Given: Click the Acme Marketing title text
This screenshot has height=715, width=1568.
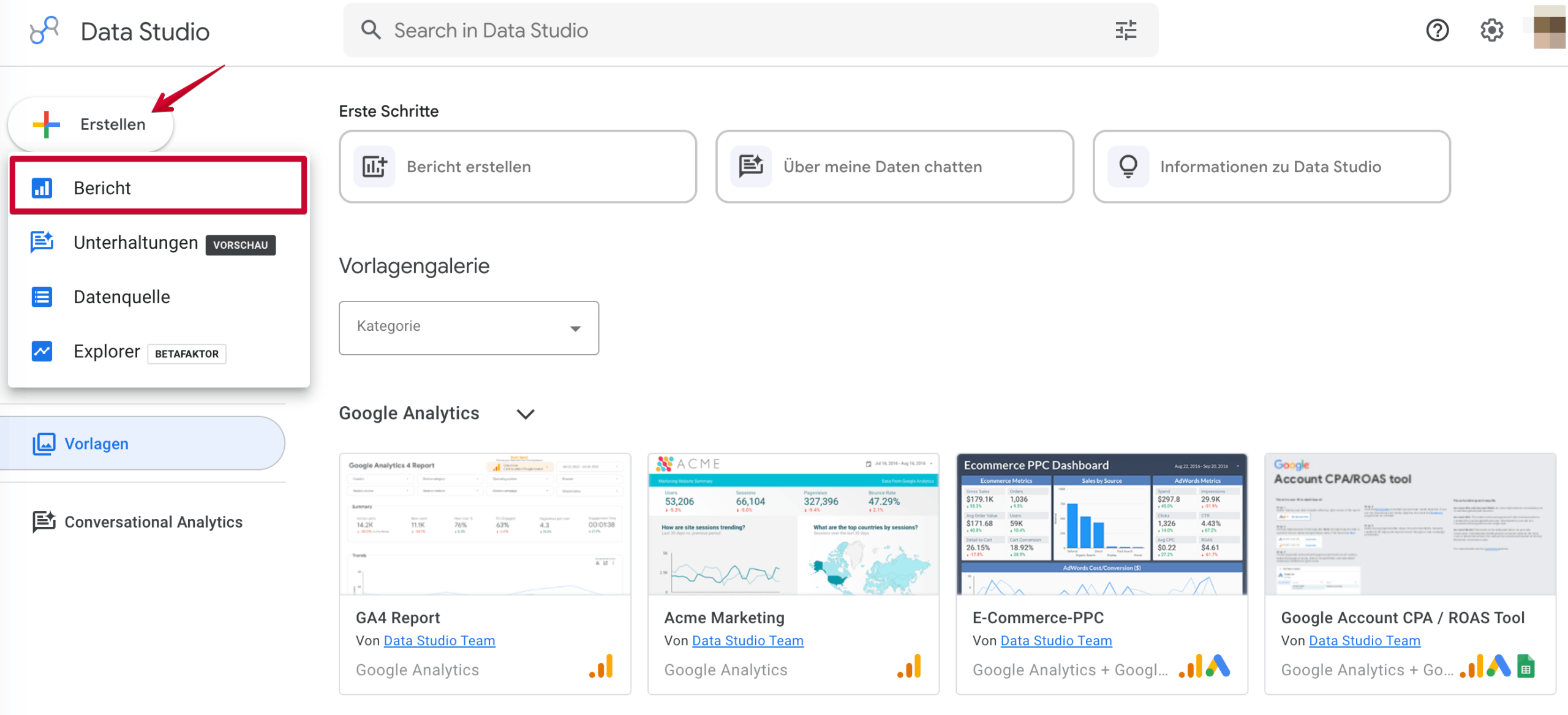Looking at the screenshot, I should click(x=724, y=618).
